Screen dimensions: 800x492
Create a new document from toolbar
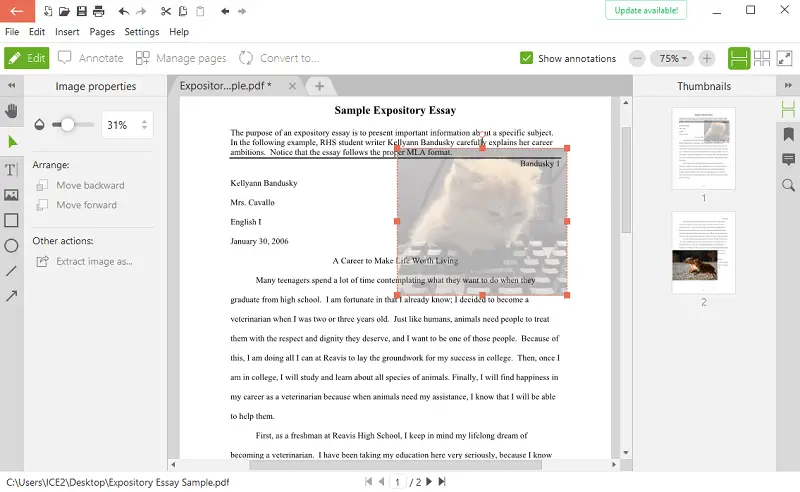[x=47, y=11]
